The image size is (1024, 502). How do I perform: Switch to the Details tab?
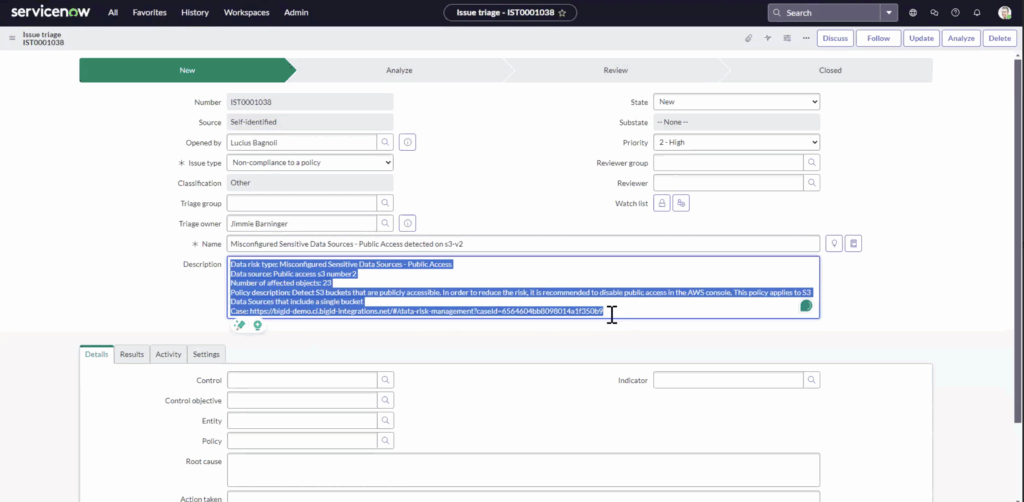[97, 354]
